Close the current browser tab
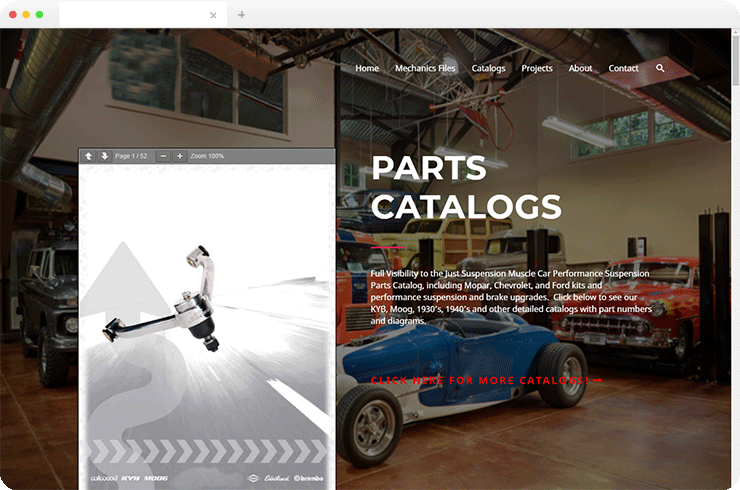 [213, 15]
